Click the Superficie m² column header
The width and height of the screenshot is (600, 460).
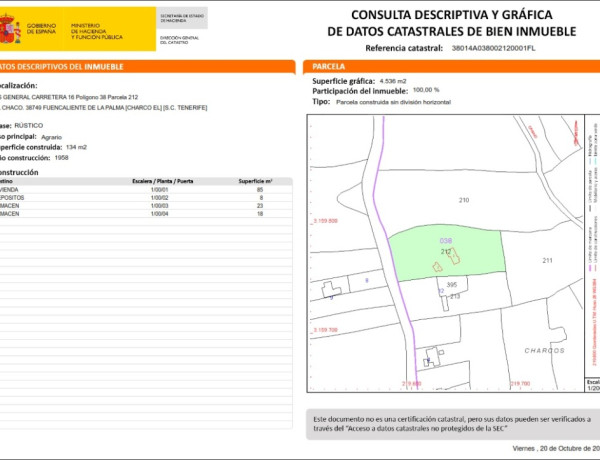(x=256, y=181)
